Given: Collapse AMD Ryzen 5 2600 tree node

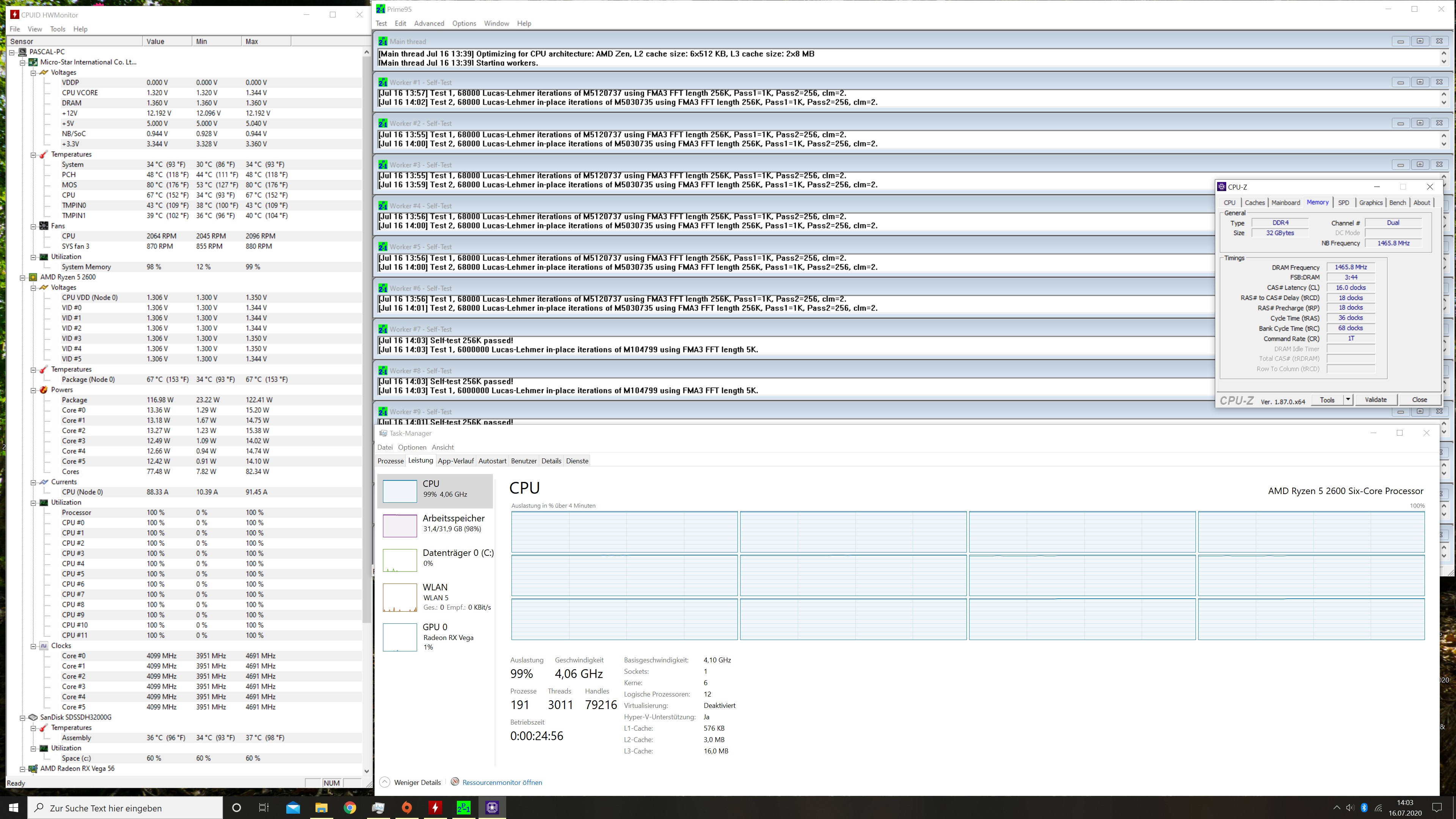Looking at the screenshot, I should coord(23,278).
